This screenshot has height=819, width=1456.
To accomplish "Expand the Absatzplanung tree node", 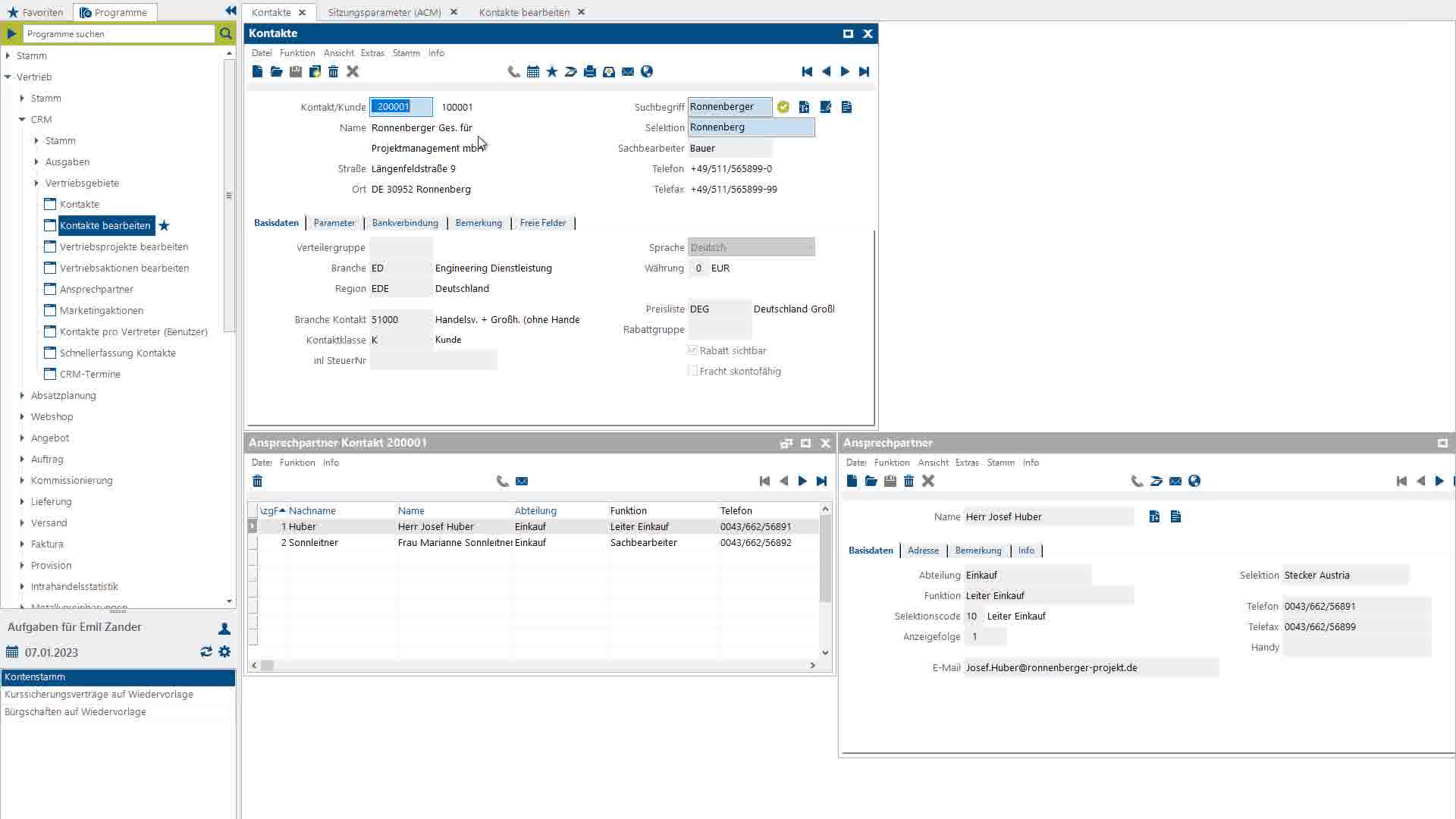I will (22, 395).
